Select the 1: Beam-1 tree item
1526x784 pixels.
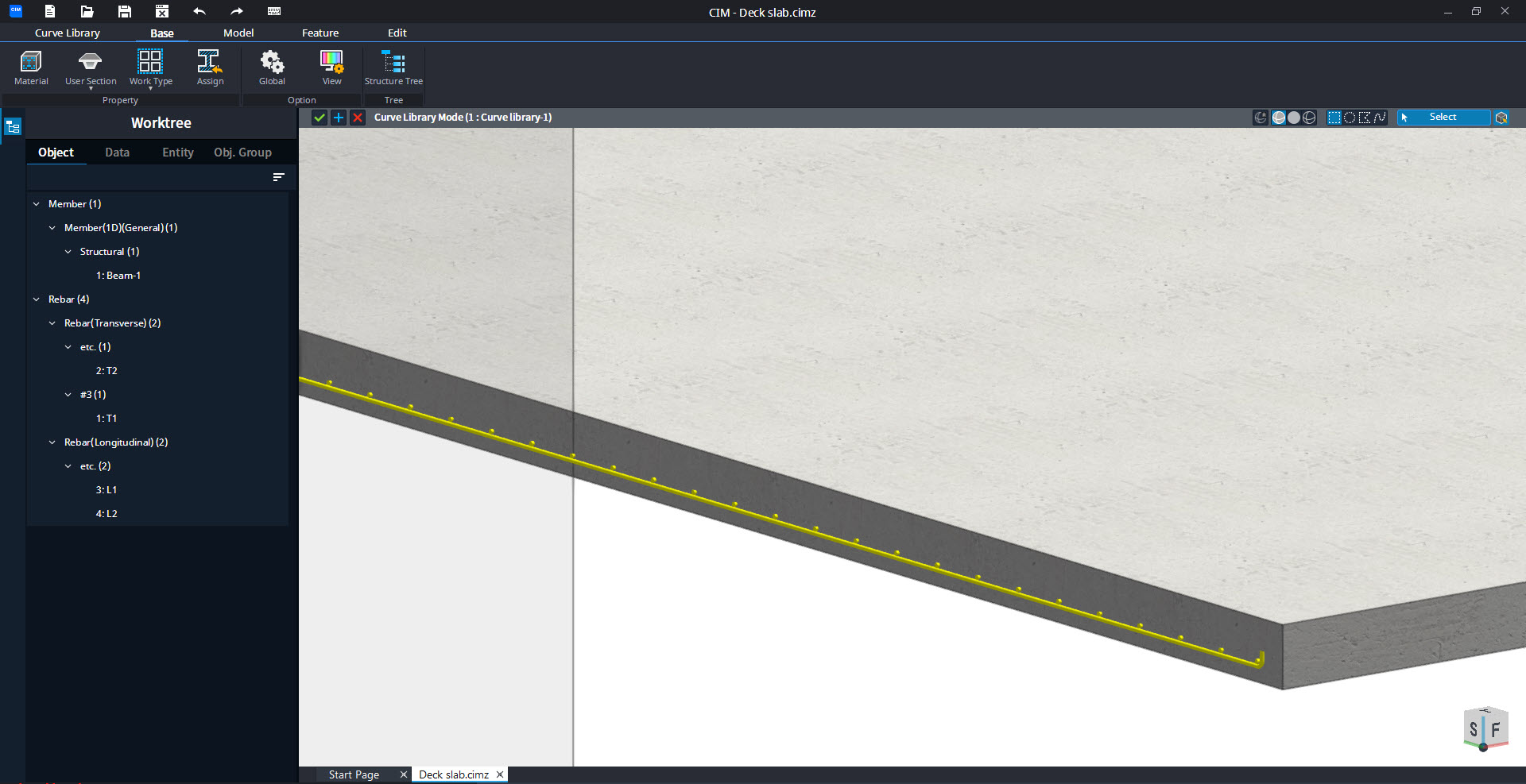click(x=118, y=276)
